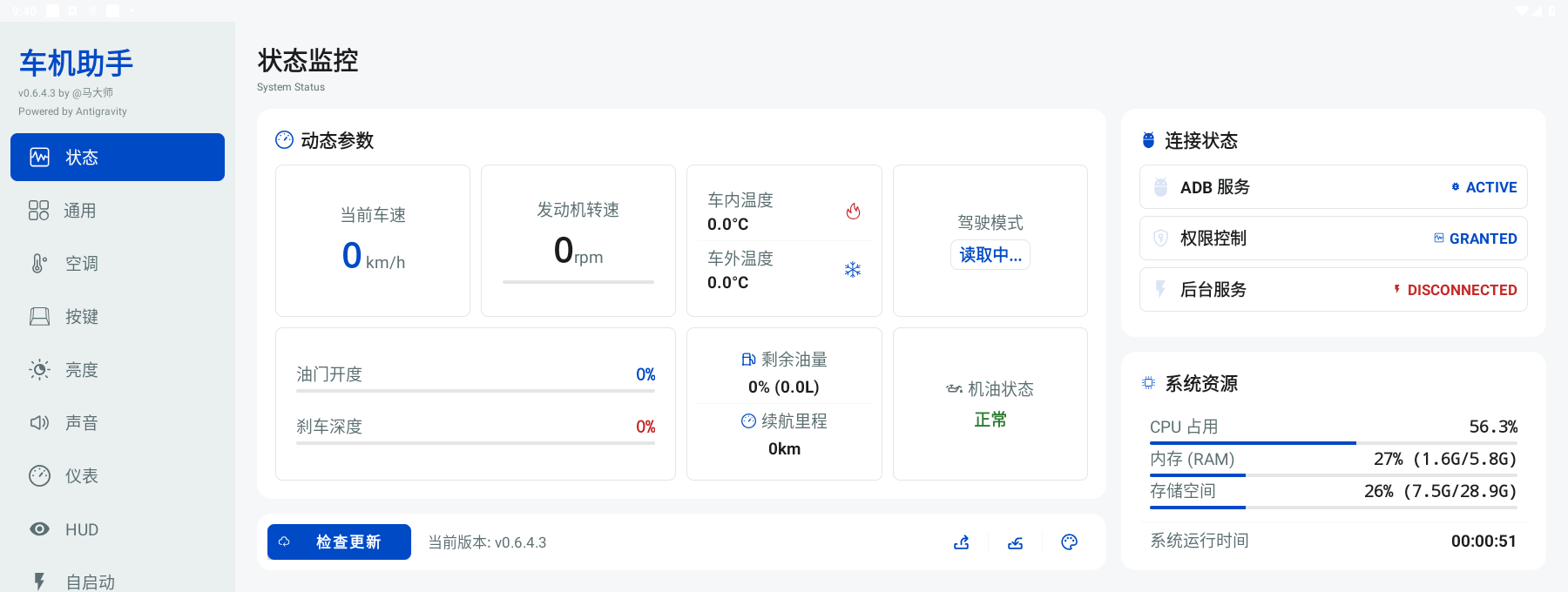The width and height of the screenshot is (1568, 592).
Task: Select the 权限控制 row
Action: point(1334,239)
